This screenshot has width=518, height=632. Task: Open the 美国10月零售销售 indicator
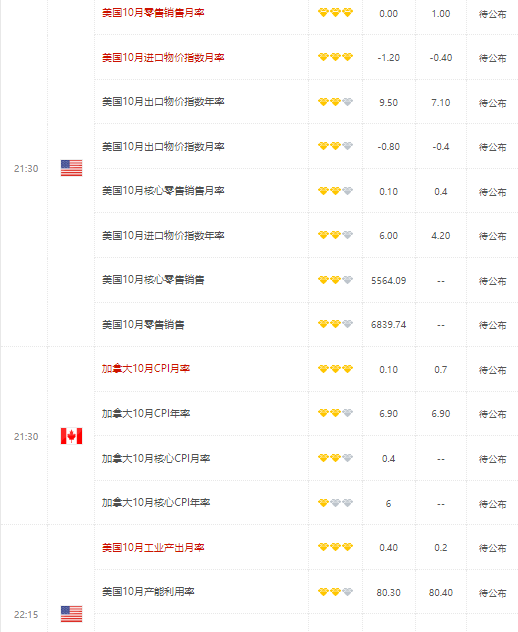click(143, 324)
